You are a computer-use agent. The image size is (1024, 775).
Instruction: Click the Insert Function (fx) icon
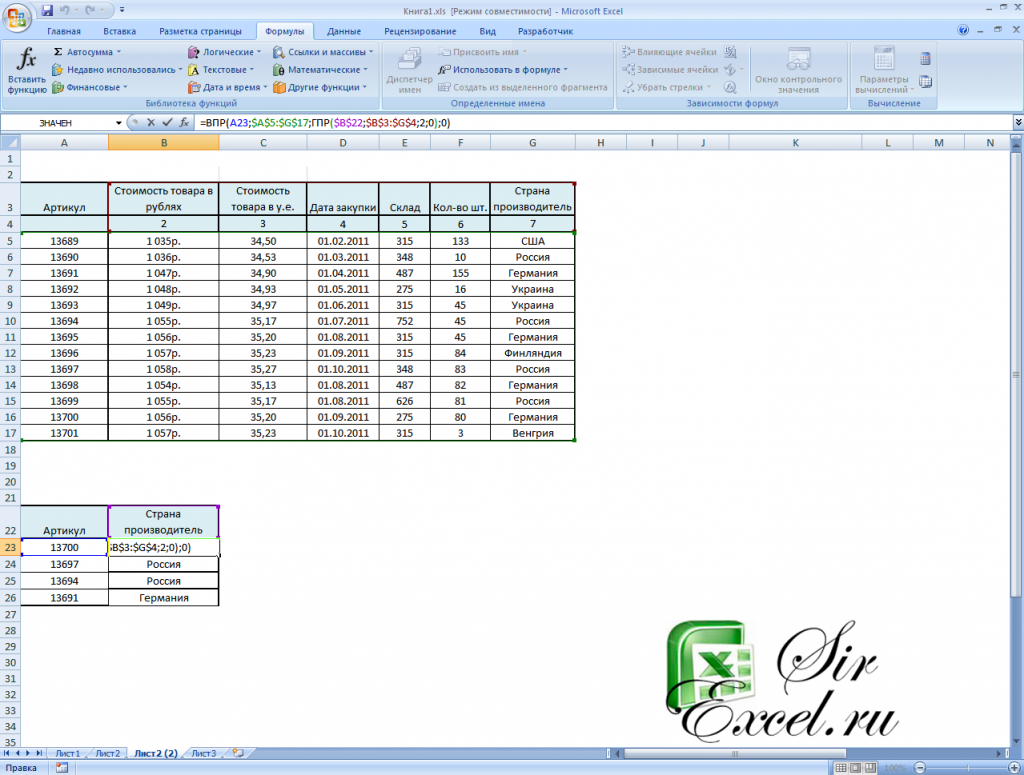pyautogui.click(x=25, y=60)
